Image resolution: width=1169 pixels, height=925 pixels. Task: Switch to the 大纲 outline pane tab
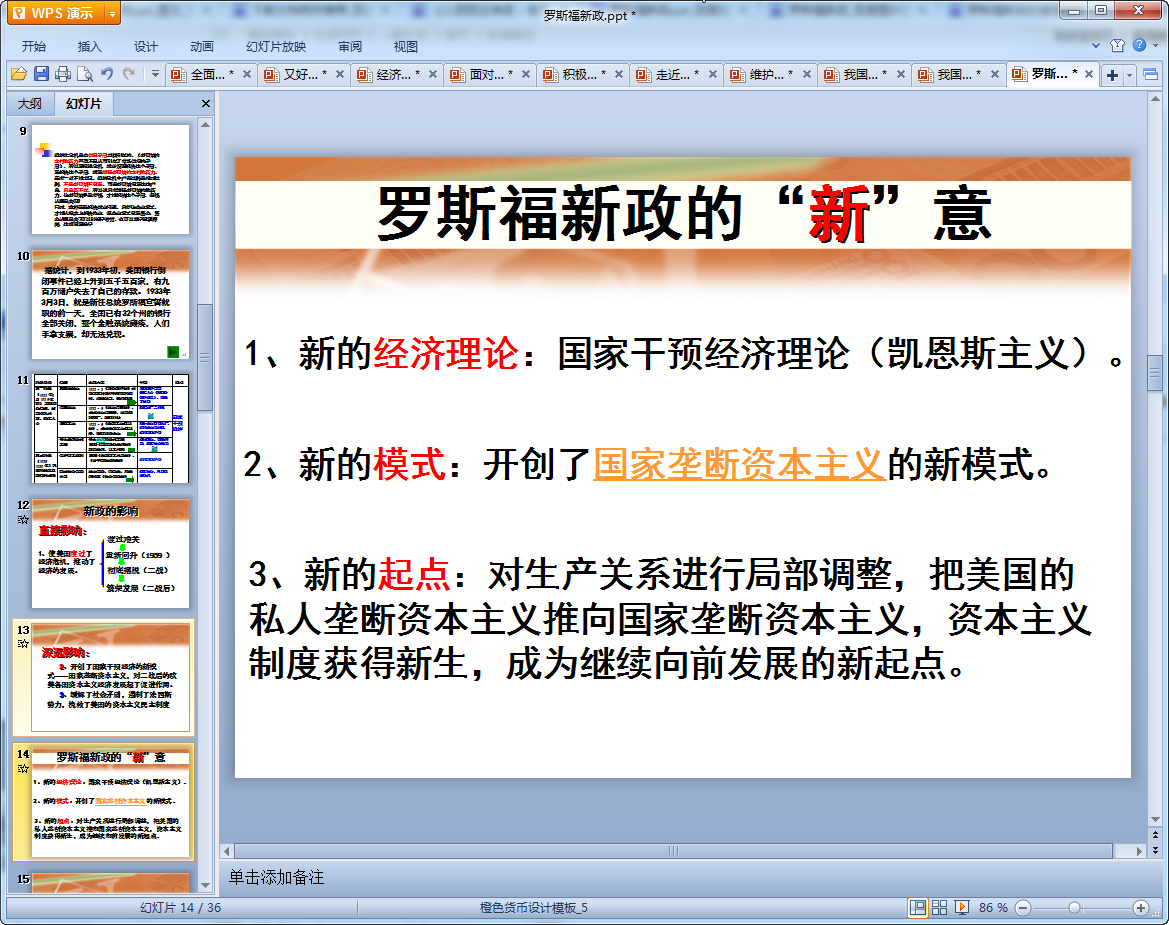29,104
